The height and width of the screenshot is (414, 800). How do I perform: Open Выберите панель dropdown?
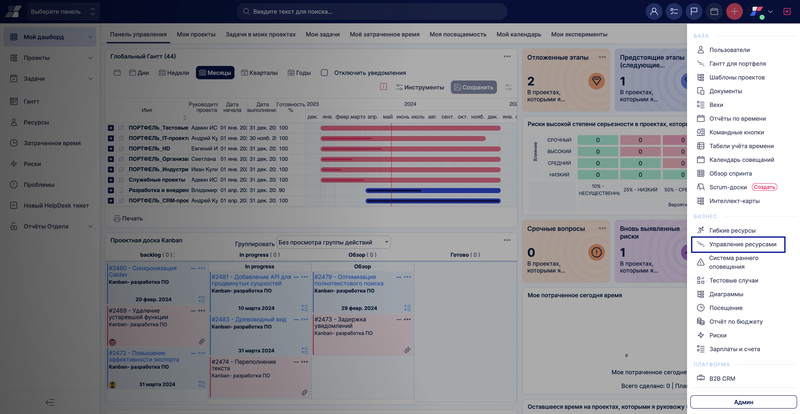62,12
